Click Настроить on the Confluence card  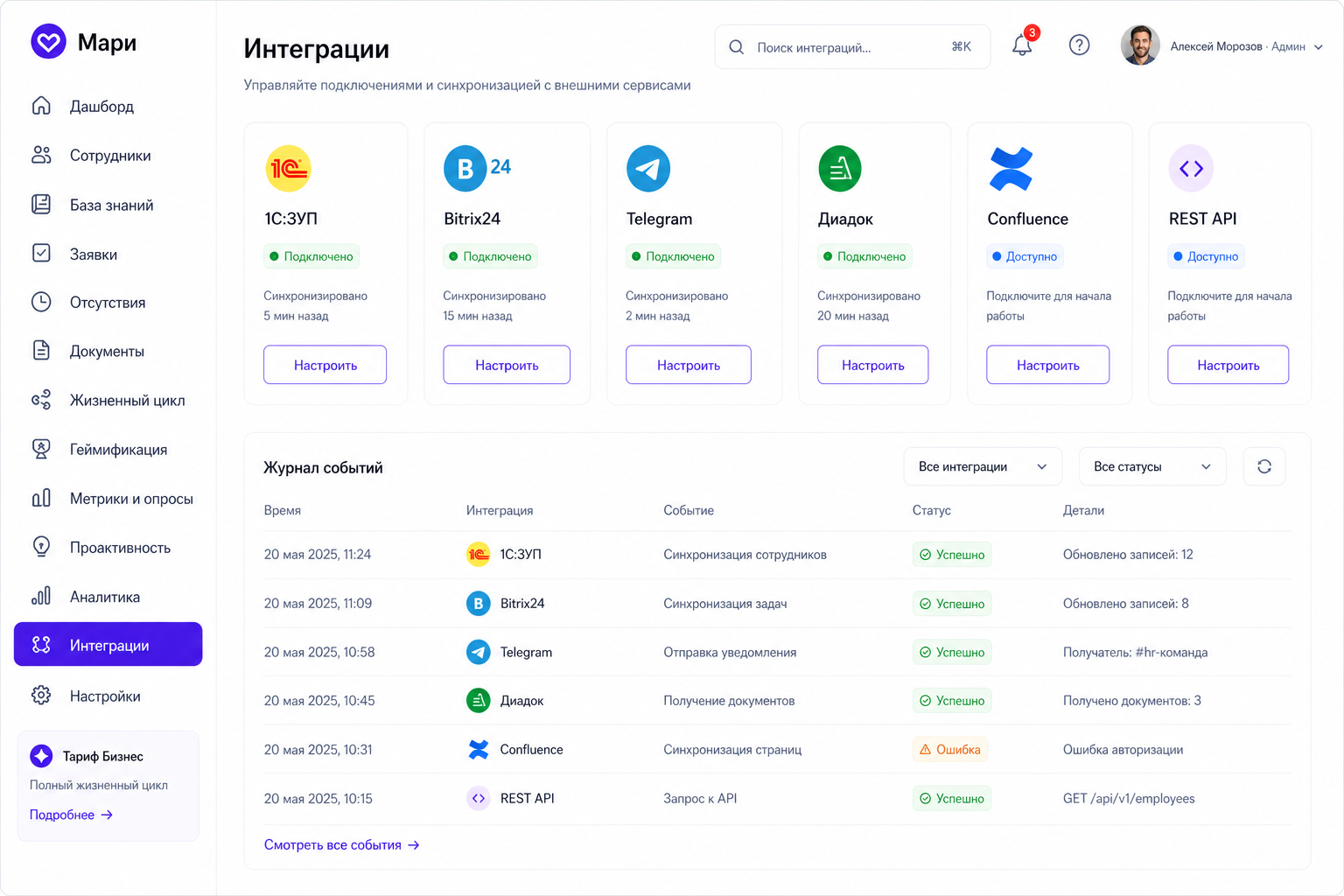point(1047,365)
